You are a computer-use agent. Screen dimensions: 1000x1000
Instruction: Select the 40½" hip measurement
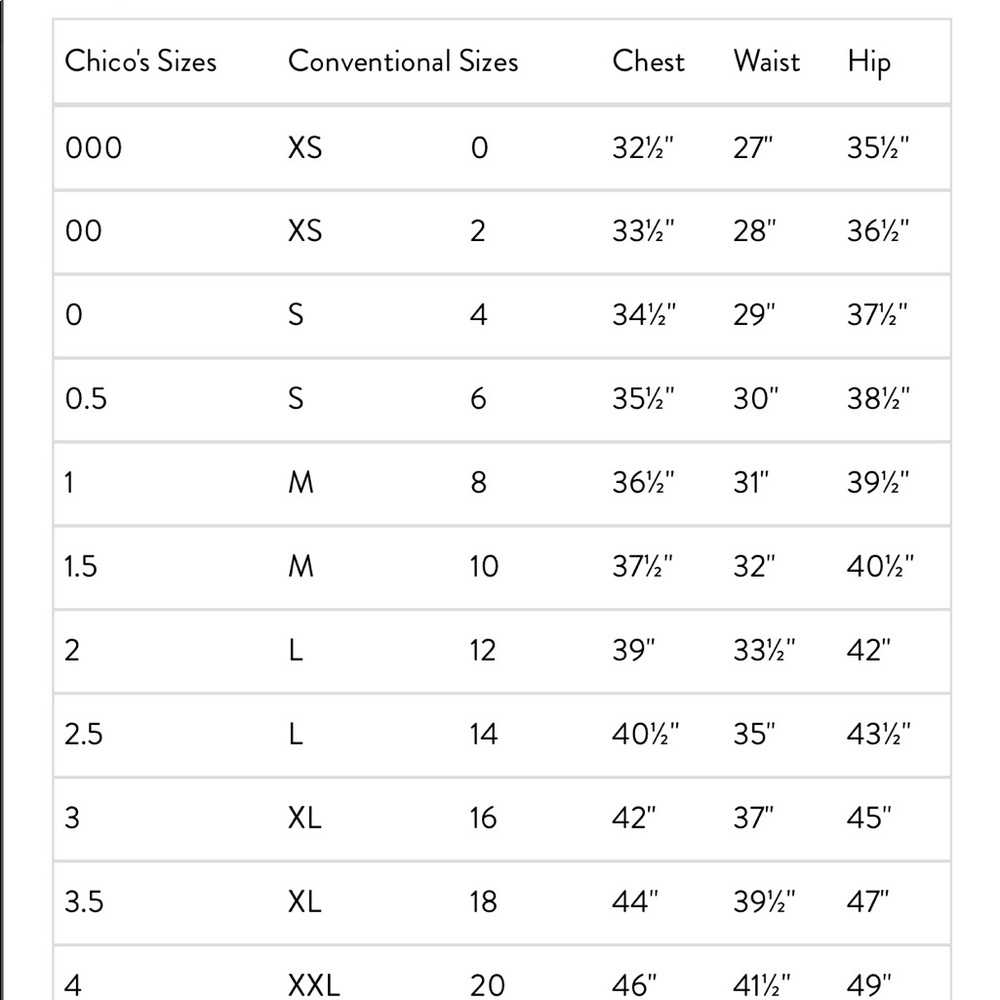[880, 566]
